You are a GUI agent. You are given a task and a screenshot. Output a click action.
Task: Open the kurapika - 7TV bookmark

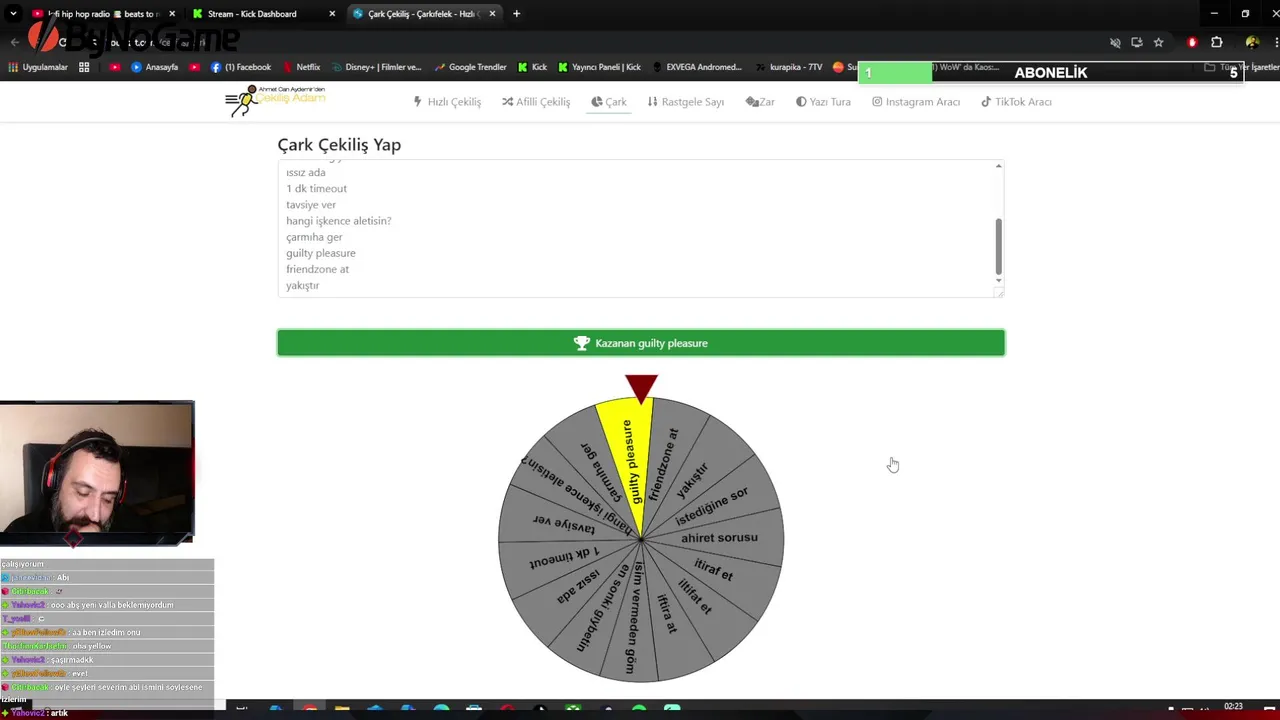(x=788, y=67)
